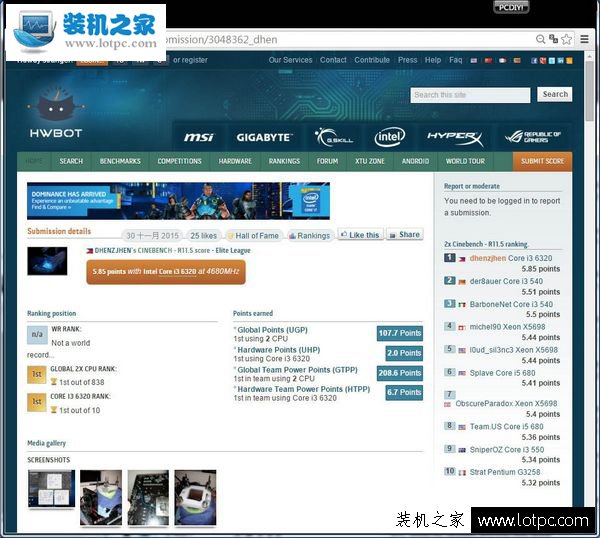Open the Hall of Fame link

click(x=253, y=236)
